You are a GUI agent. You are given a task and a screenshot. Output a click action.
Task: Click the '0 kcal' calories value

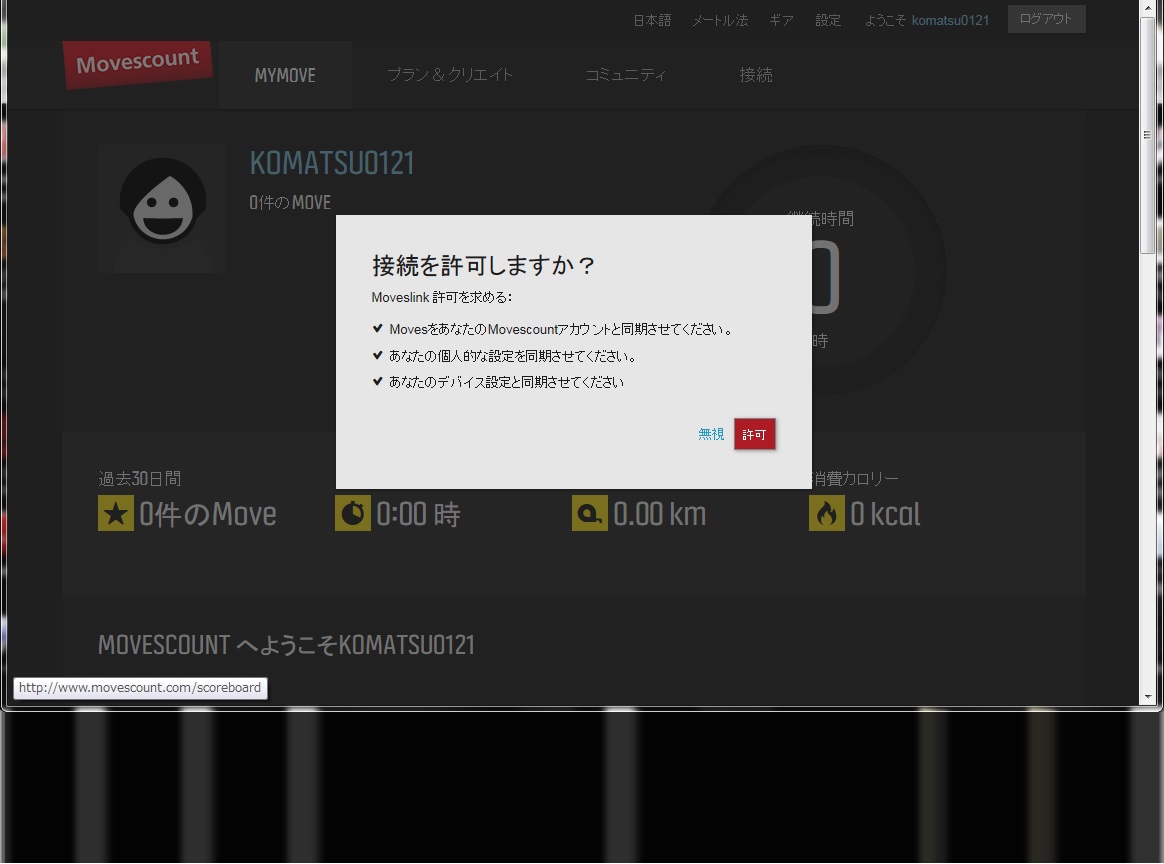click(x=886, y=514)
